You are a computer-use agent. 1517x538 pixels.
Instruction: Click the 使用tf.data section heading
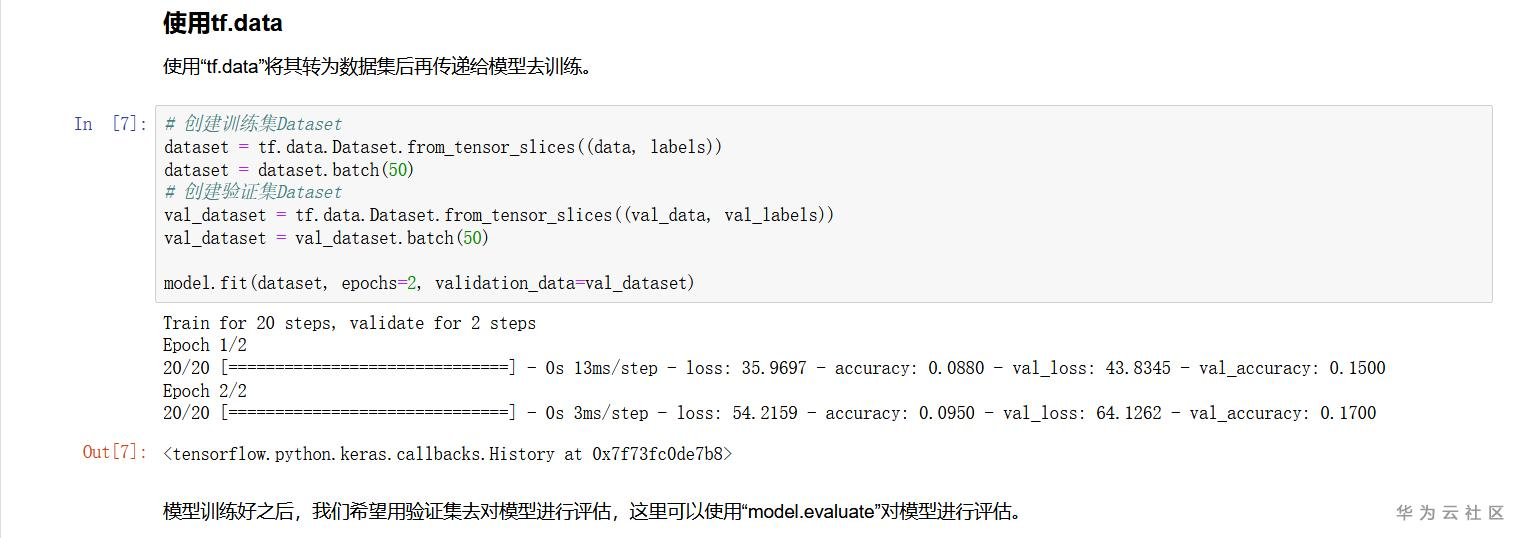pos(222,23)
